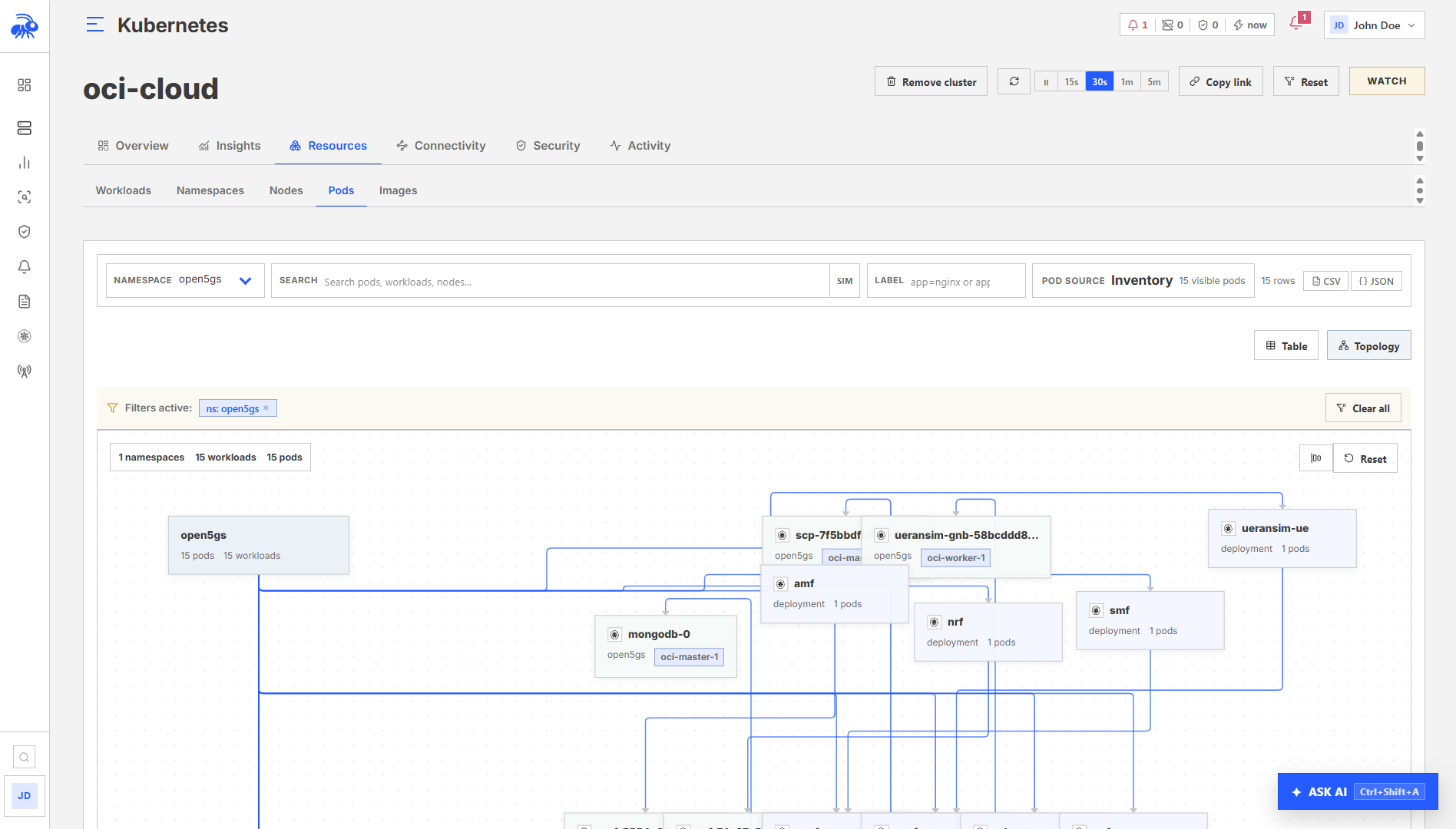Open the NAMESPACE open5gs dropdown

click(x=185, y=280)
